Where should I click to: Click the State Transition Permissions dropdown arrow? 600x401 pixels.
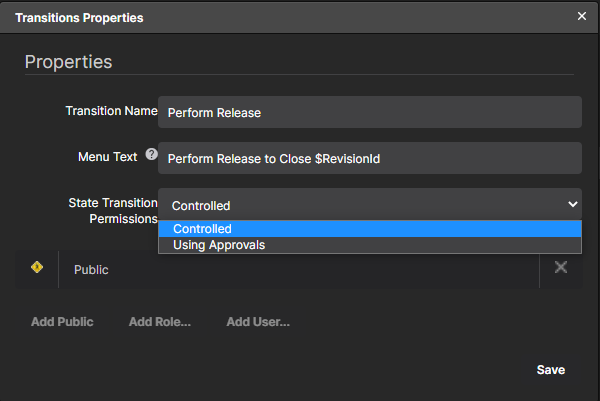572,204
